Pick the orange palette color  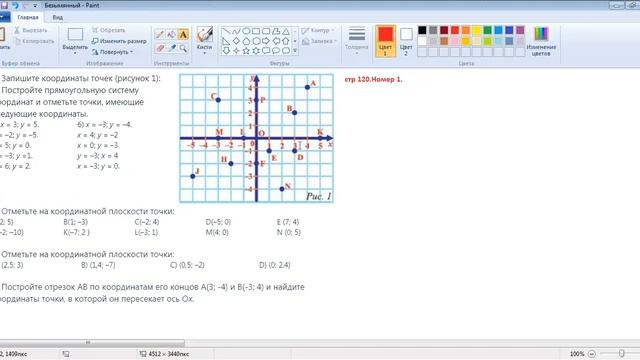point(466,30)
